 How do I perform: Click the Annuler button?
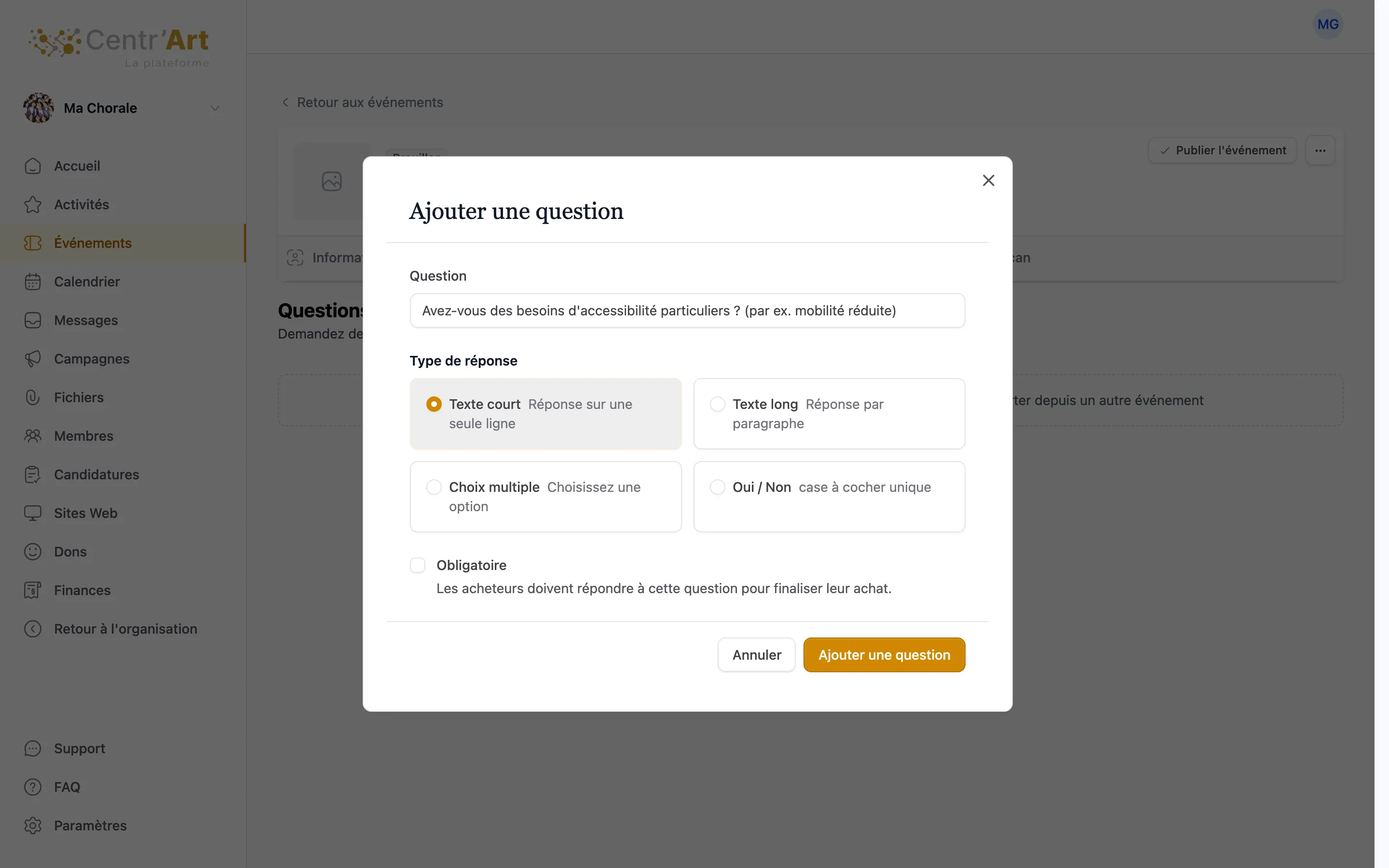coord(757,655)
